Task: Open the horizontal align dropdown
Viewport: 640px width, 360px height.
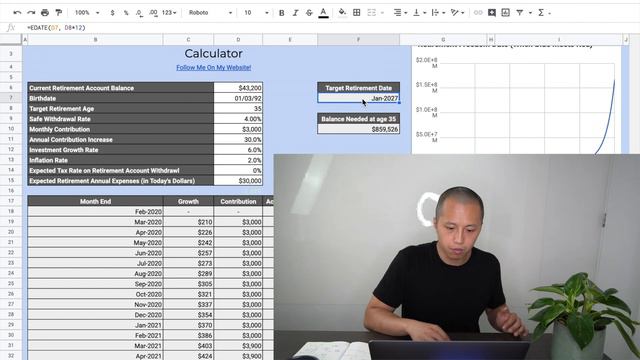Action: pyautogui.click(x=400, y=13)
